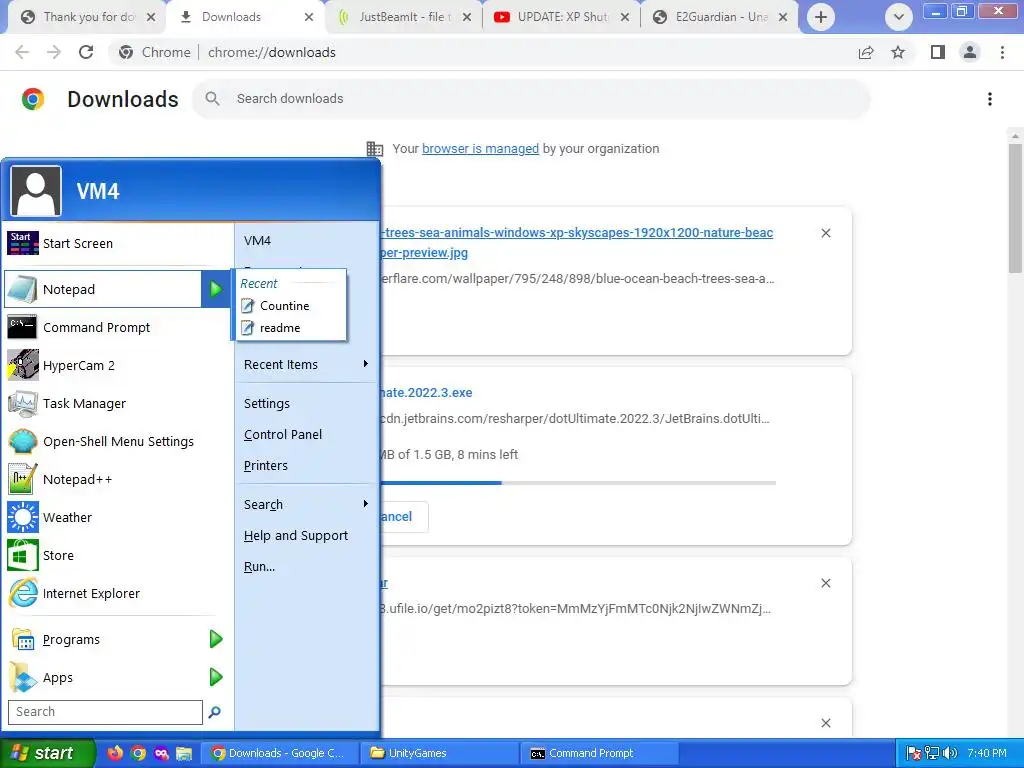The width and height of the screenshot is (1024, 768).
Task: Click the start menu search magnifier icon
Action: (214, 712)
